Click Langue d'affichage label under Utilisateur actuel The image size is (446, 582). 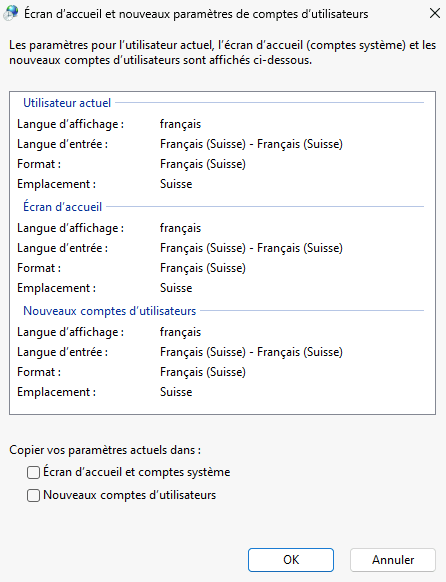point(70,124)
